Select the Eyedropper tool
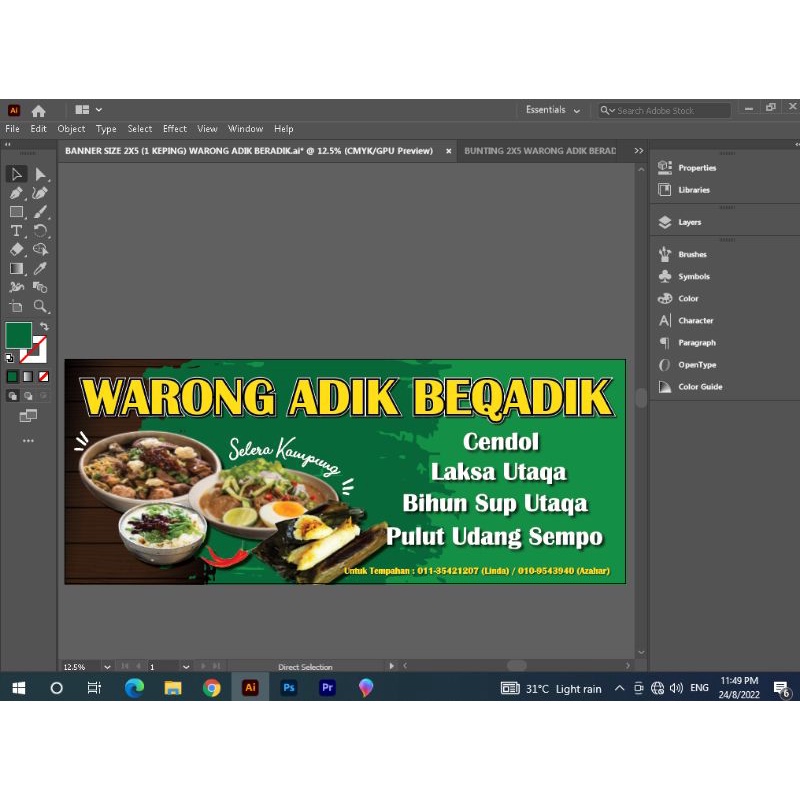The height and width of the screenshot is (800, 800). coord(41,269)
